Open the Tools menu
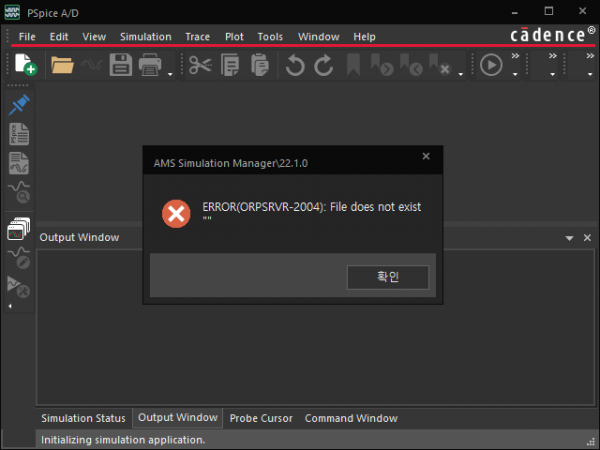The image size is (600, 450). 270,37
